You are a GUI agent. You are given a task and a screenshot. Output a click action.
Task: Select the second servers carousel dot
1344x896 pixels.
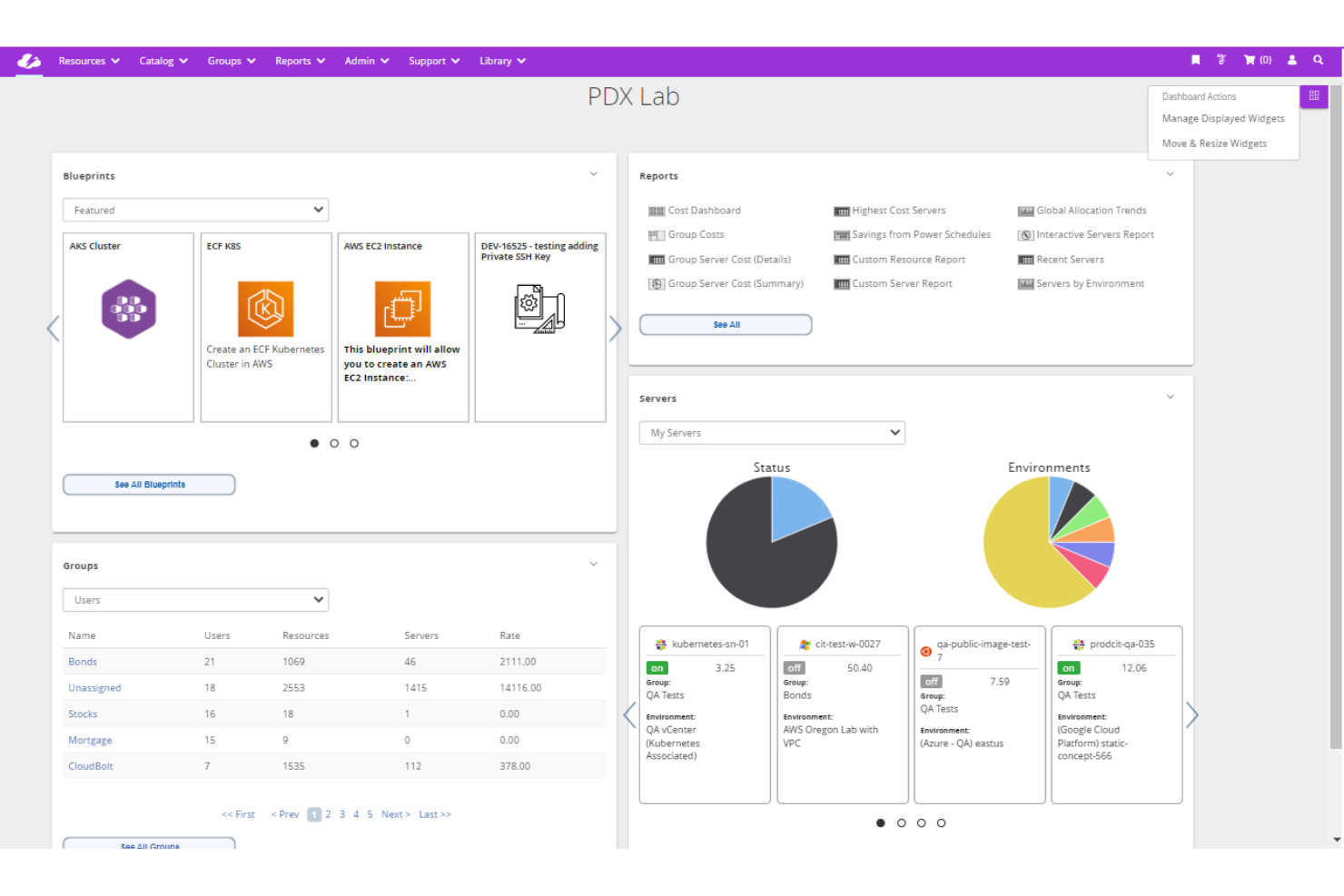point(901,822)
